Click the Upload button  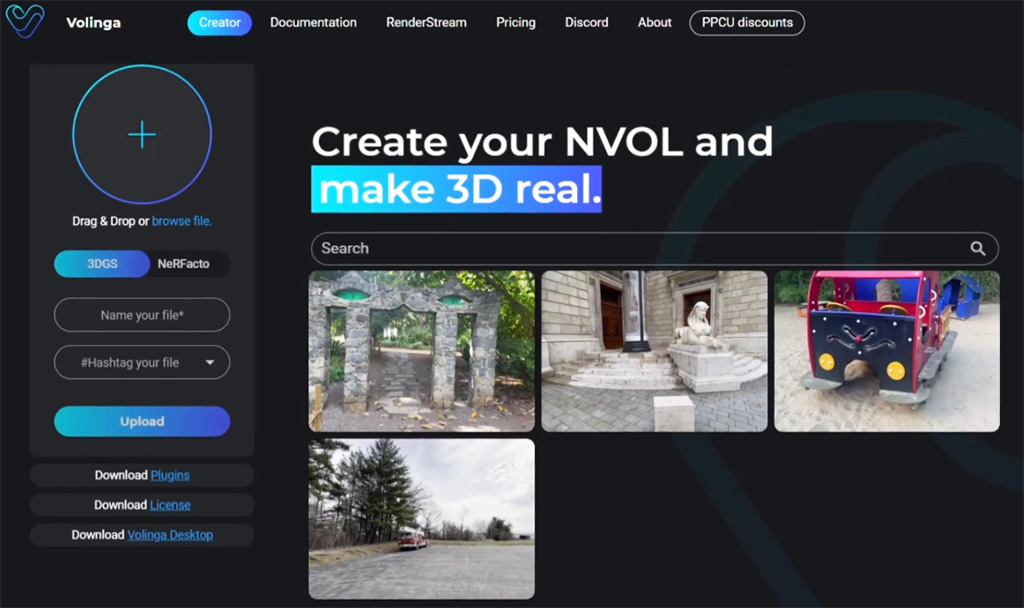(142, 421)
